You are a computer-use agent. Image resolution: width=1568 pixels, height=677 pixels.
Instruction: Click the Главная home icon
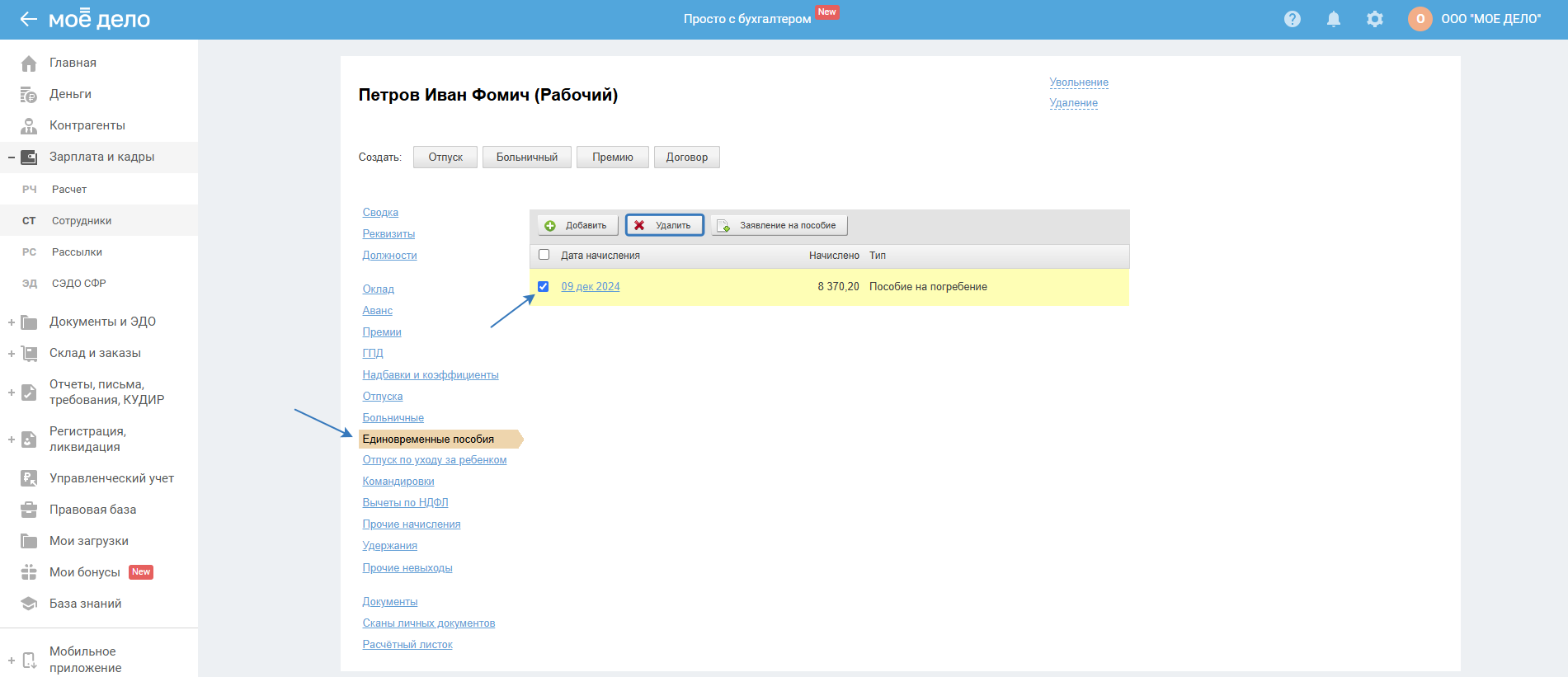[x=29, y=63]
